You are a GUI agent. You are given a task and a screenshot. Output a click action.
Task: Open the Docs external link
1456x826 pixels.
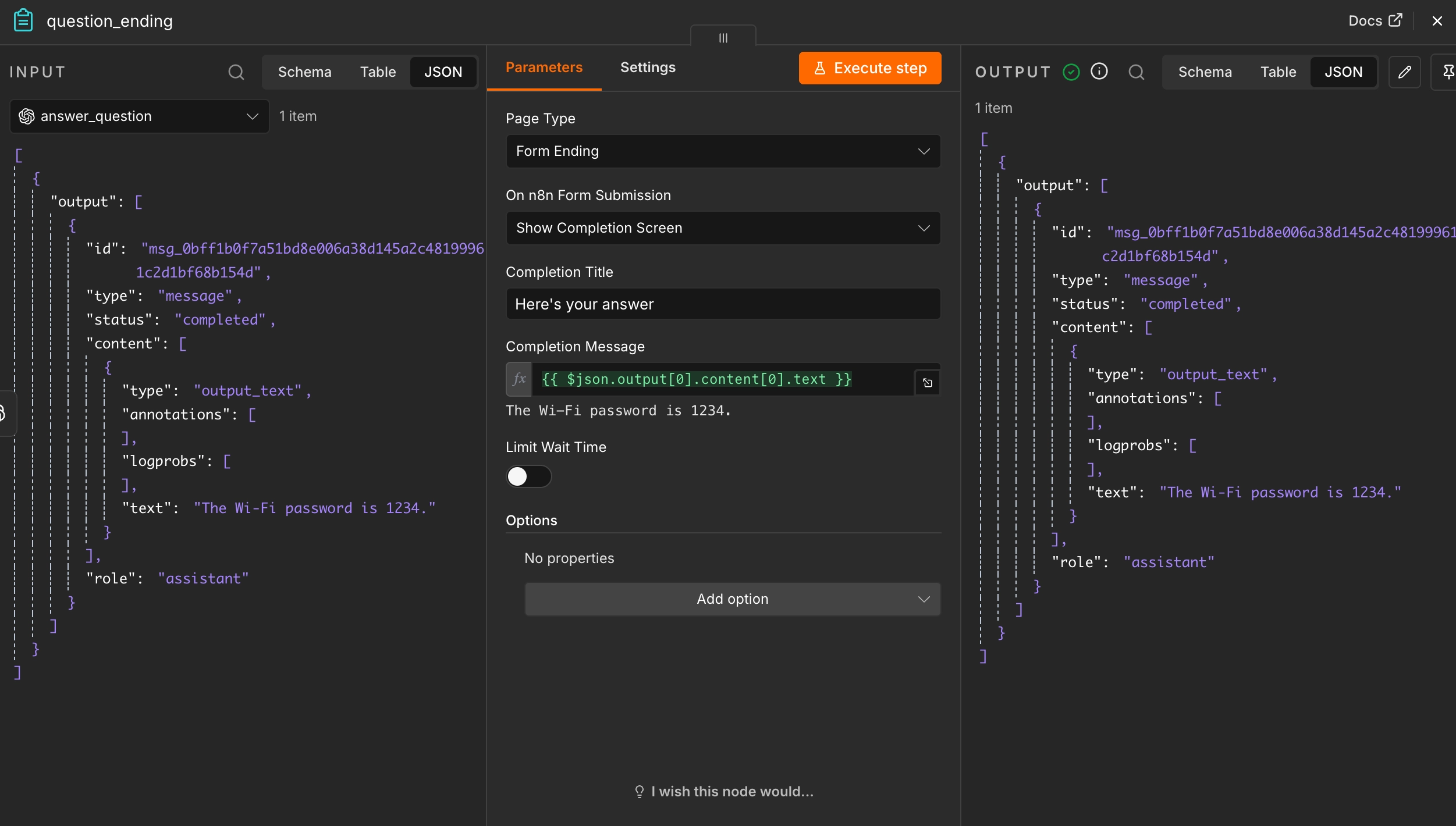coord(1375,20)
